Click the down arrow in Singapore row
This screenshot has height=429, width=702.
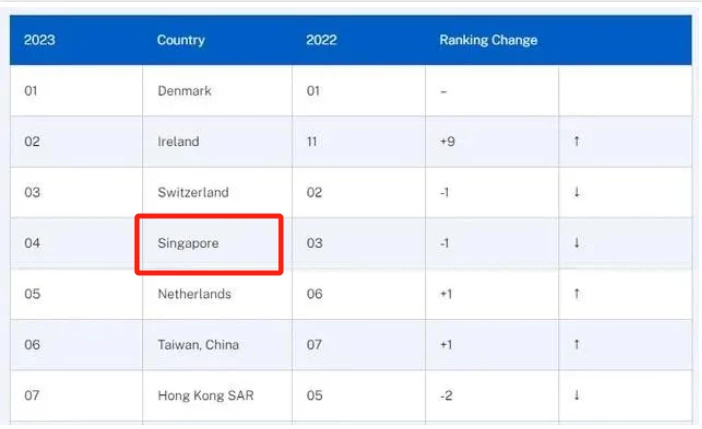577,243
